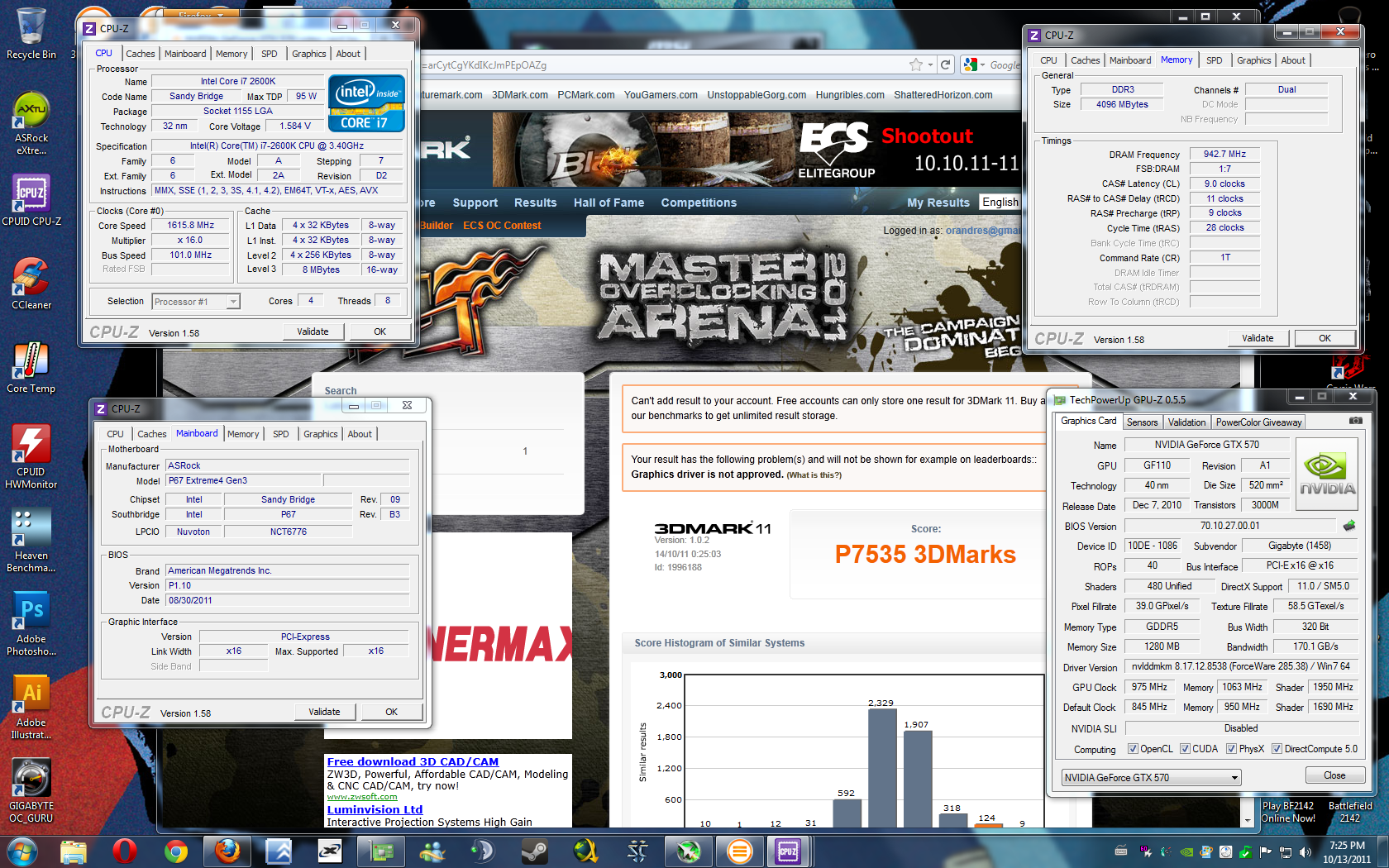Open CPUID HWMonitor desktop shortcut

(x=31, y=457)
